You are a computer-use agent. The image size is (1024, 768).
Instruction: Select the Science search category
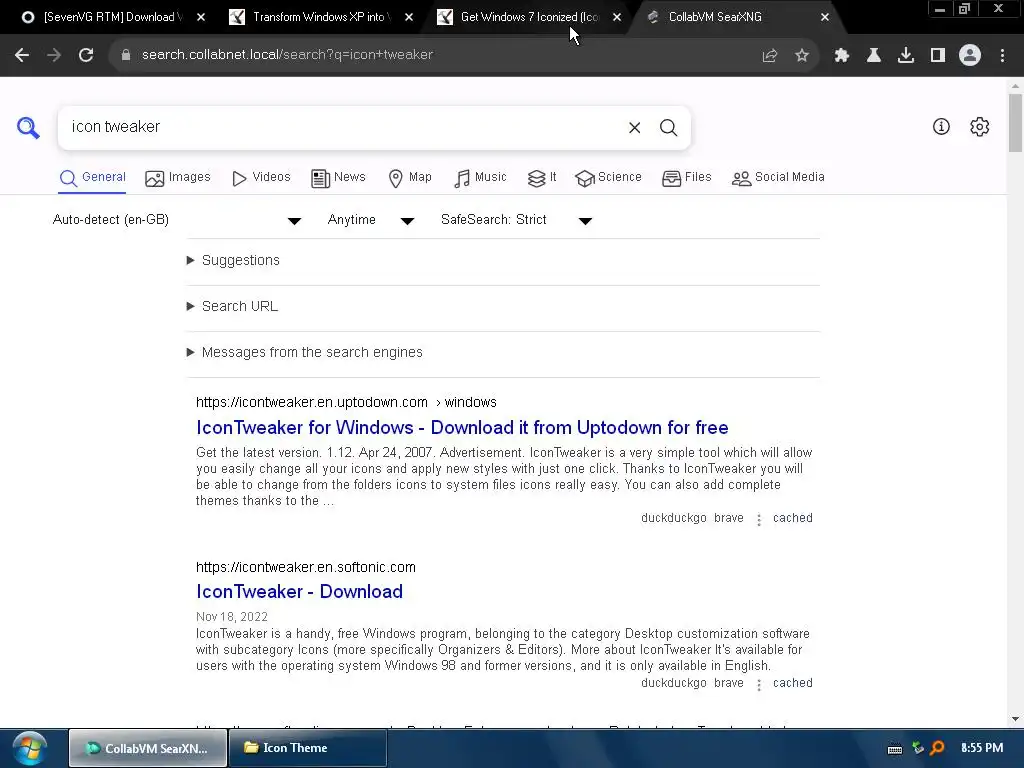tap(609, 178)
